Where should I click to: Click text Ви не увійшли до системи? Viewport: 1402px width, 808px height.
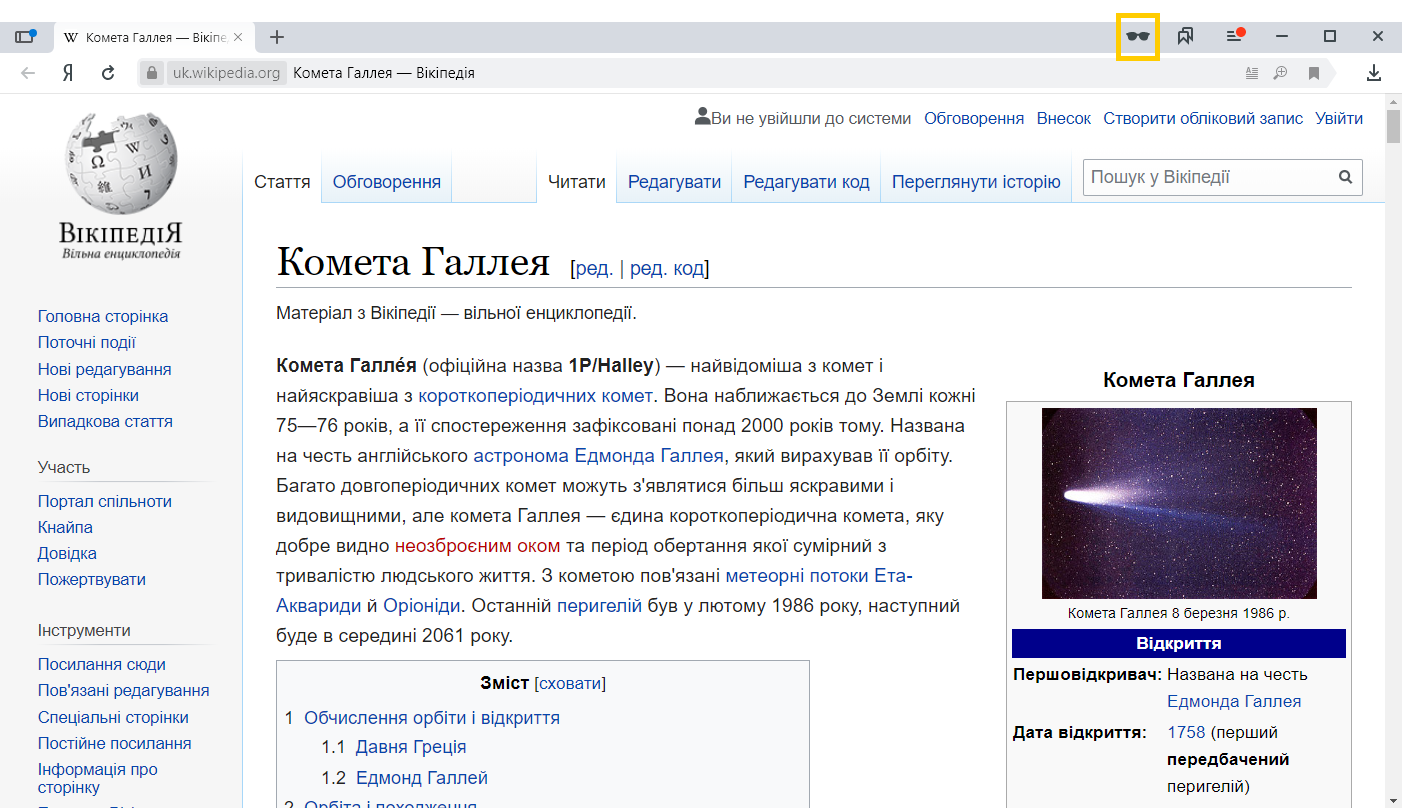click(x=811, y=118)
